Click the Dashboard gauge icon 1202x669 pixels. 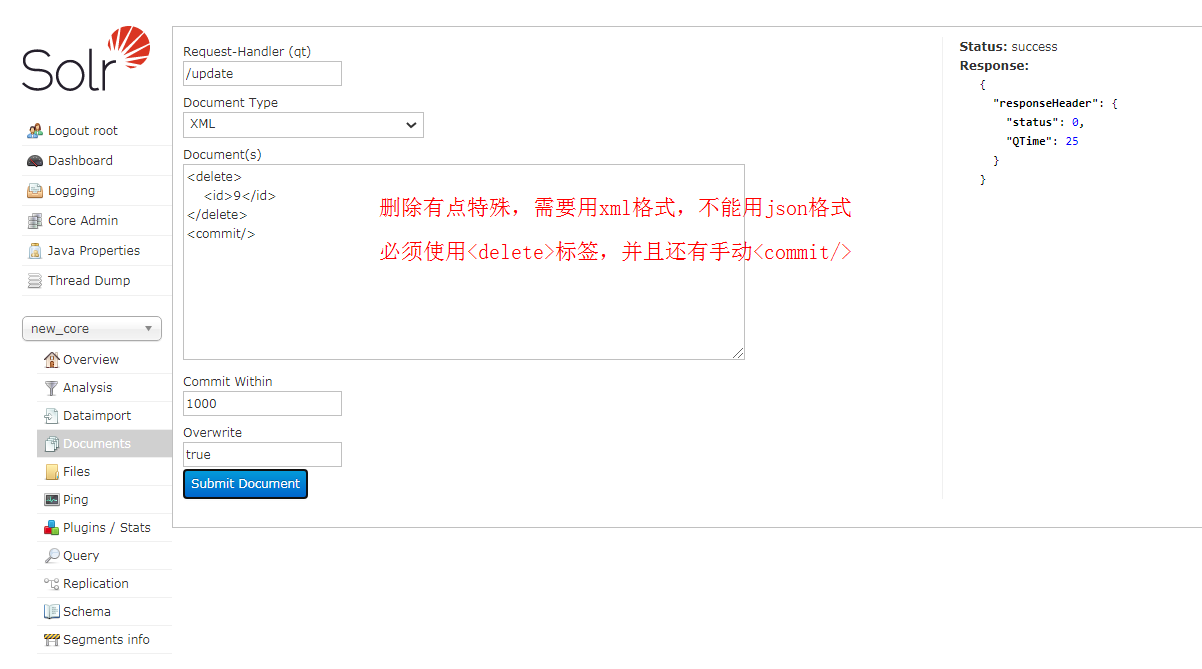[x=35, y=161]
